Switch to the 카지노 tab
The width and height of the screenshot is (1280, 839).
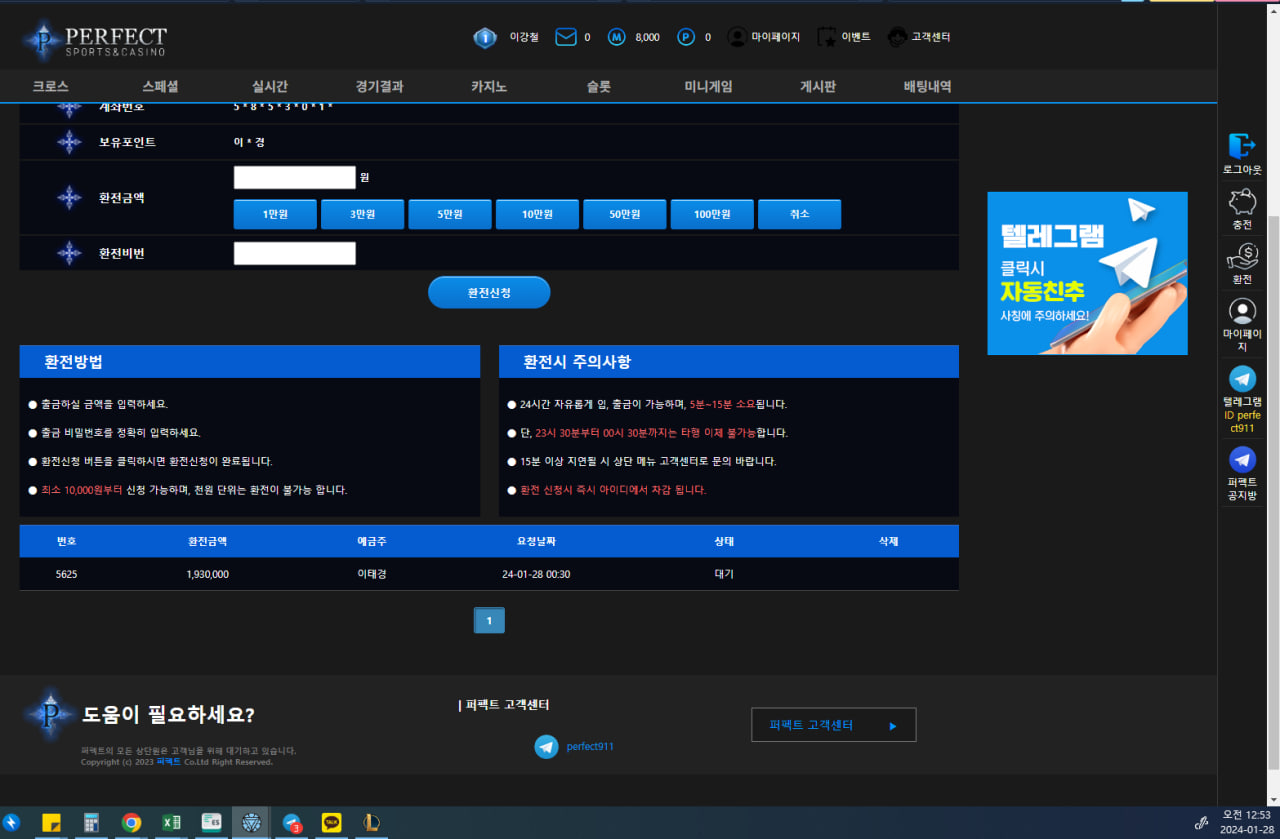click(x=489, y=86)
